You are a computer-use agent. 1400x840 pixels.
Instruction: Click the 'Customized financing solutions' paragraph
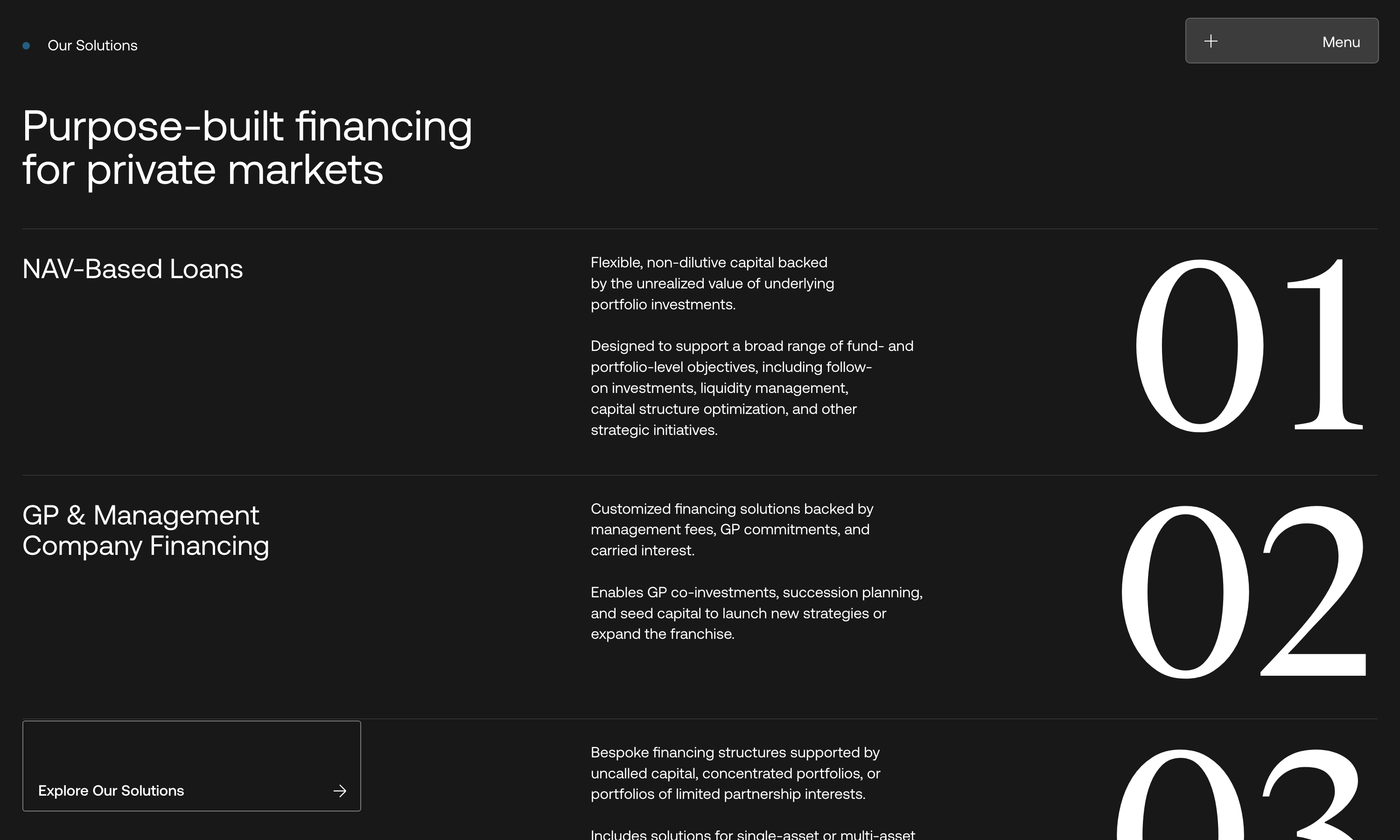coord(732,529)
